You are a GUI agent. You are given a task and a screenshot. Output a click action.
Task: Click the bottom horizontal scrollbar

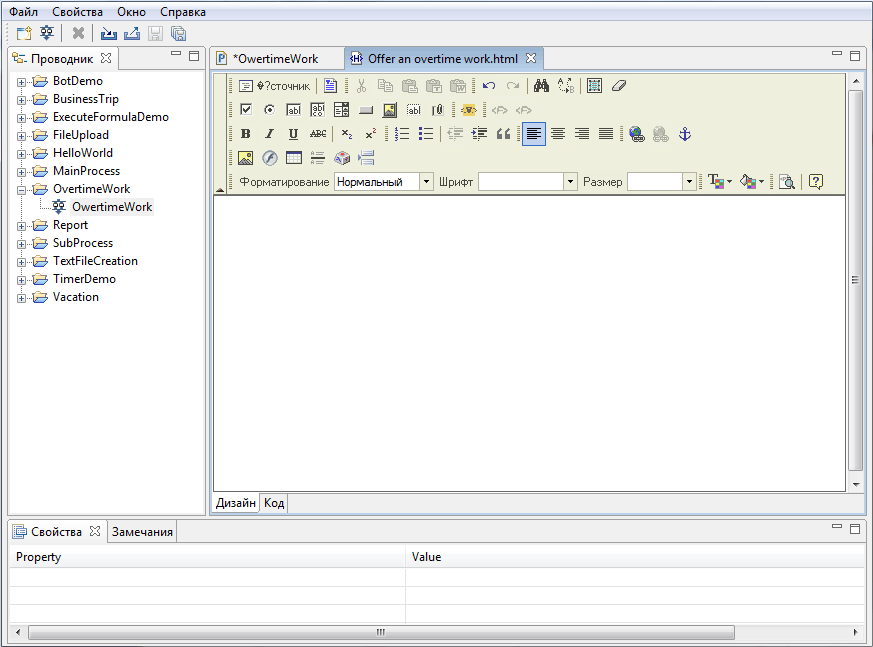point(380,632)
